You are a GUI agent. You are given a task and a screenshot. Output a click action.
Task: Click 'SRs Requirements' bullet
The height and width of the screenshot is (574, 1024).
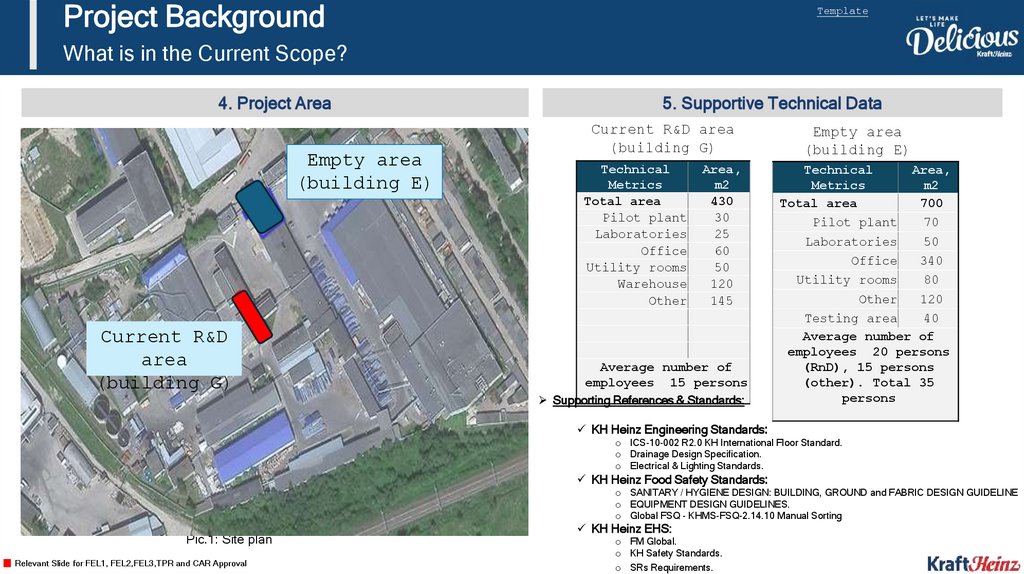[671, 567]
